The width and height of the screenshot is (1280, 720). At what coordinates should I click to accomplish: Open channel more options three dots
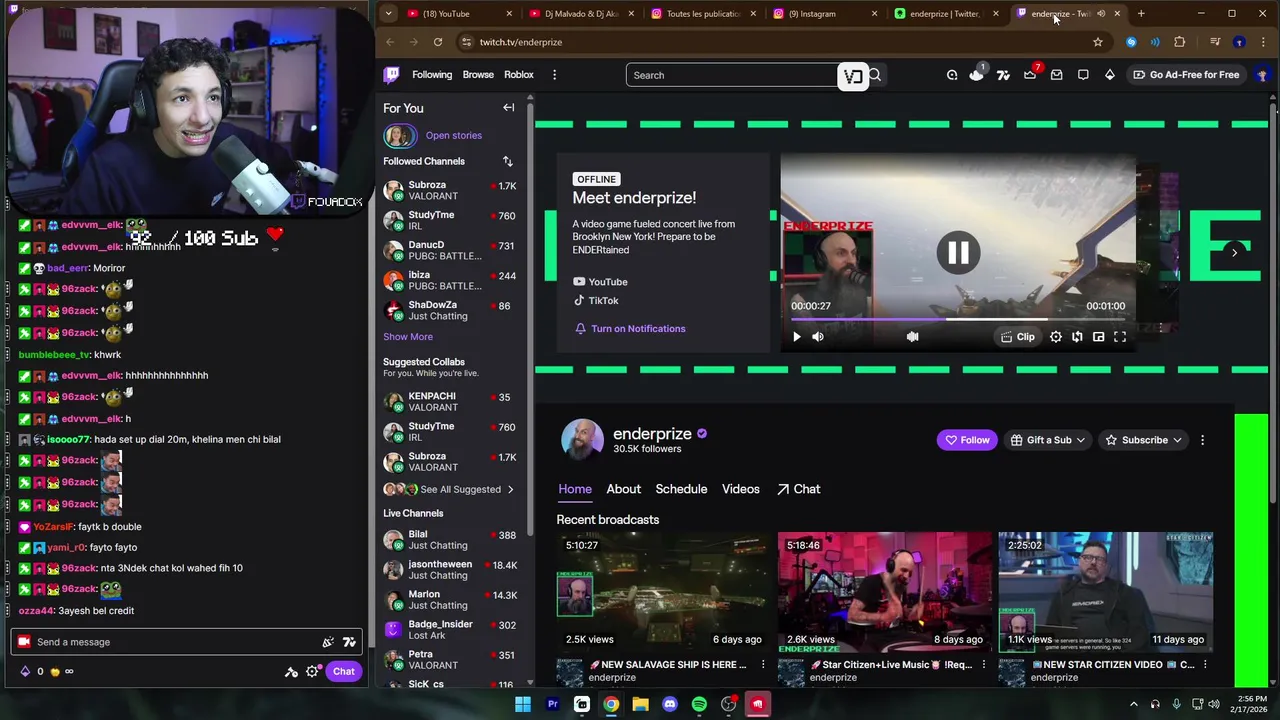click(x=1202, y=440)
